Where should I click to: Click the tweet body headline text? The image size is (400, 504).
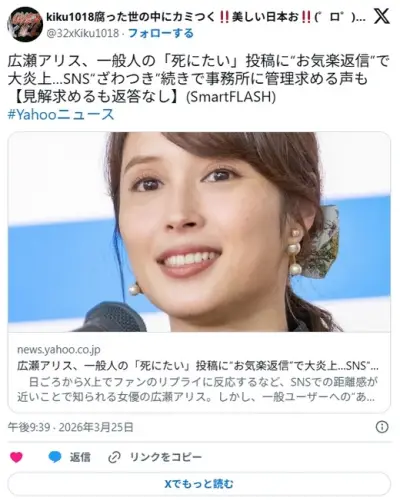pos(198,79)
